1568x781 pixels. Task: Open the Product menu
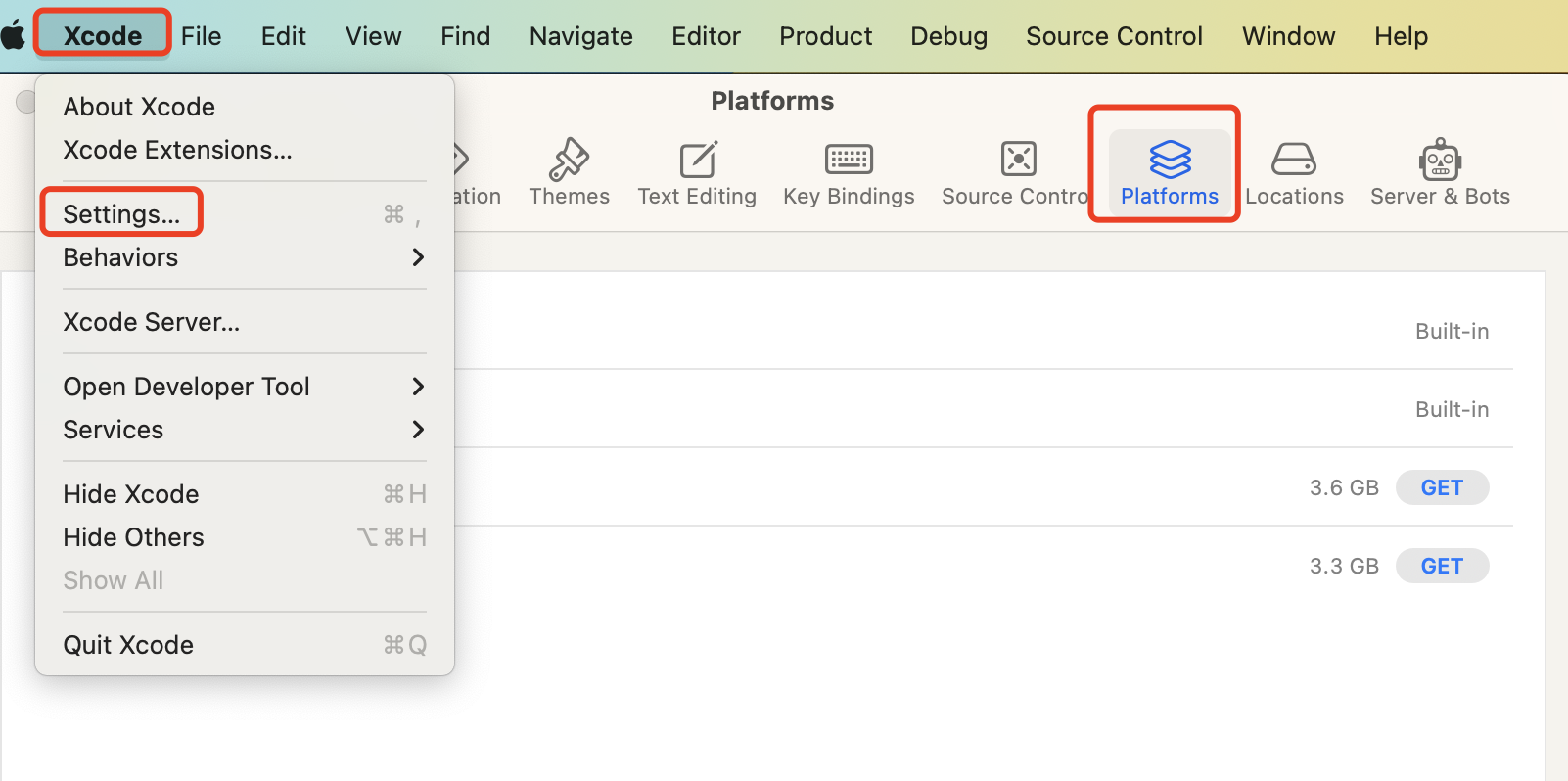coord(825,36)
